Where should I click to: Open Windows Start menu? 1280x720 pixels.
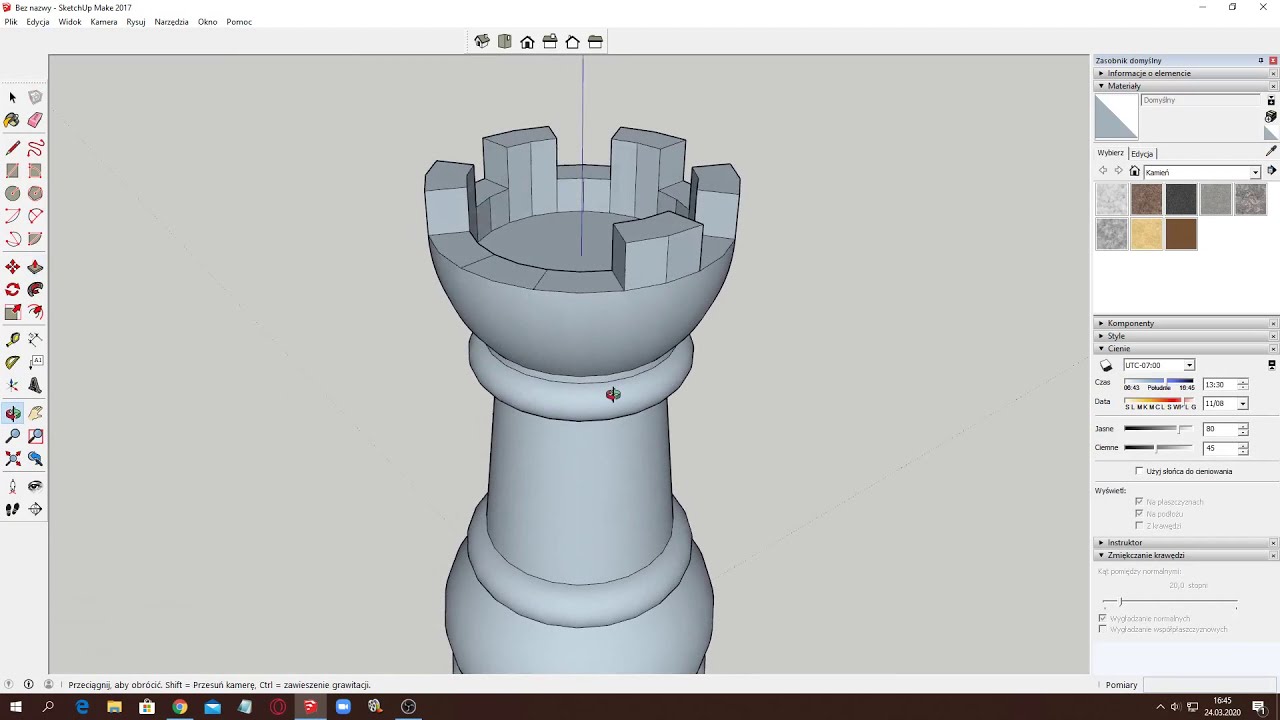click(15, 707)
